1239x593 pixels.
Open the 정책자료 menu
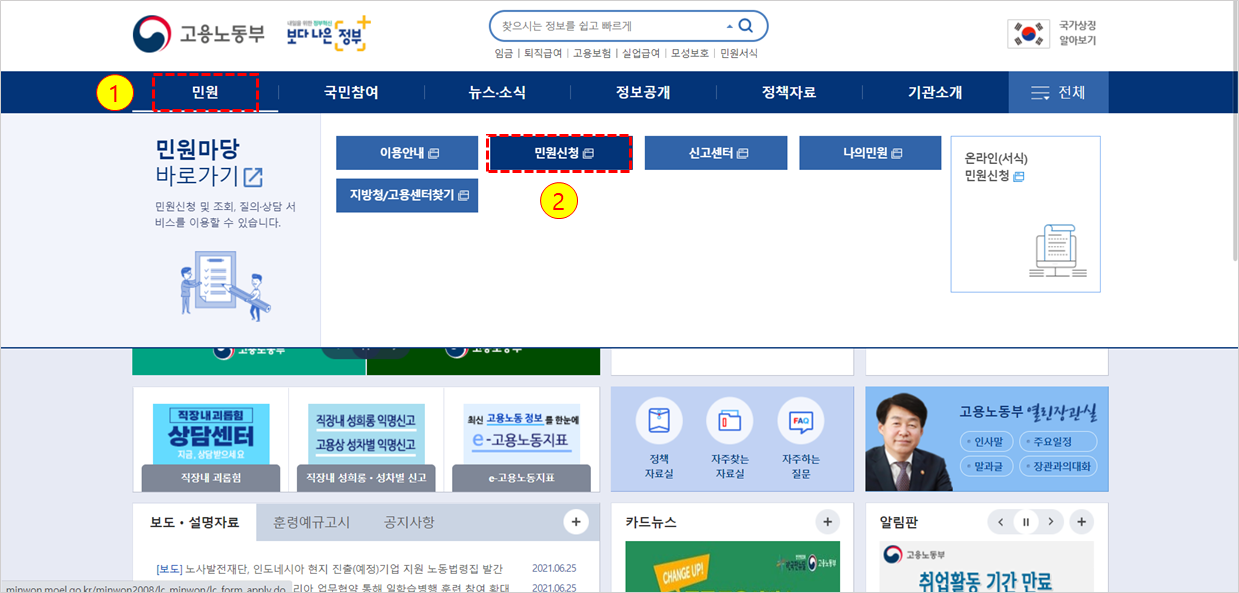point(789,92)
